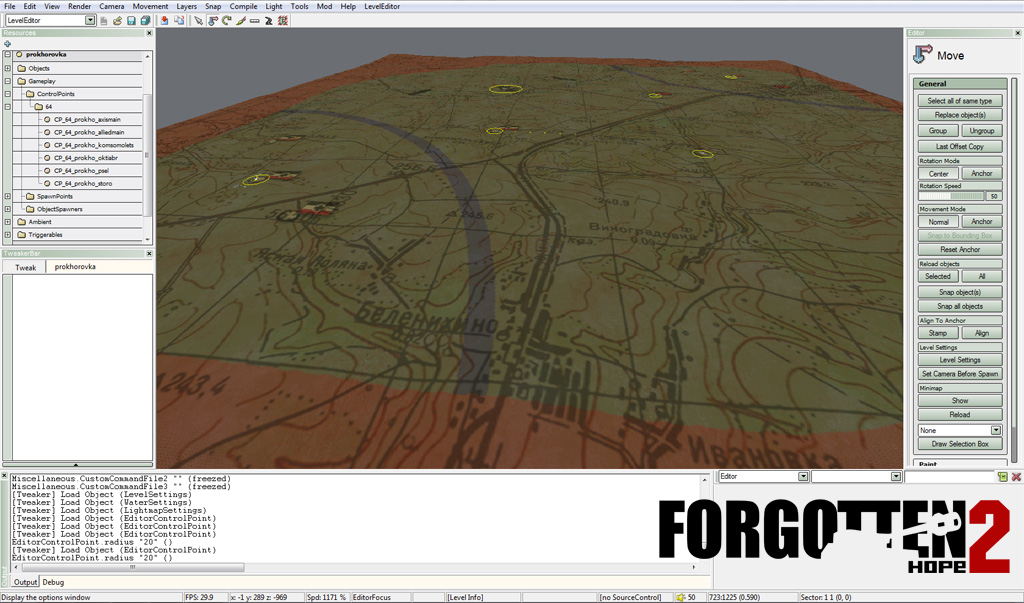The height and width of the screenshot is (603, 1024).
Task: Expand the Objects folder
Action: (x=8, y=68)
